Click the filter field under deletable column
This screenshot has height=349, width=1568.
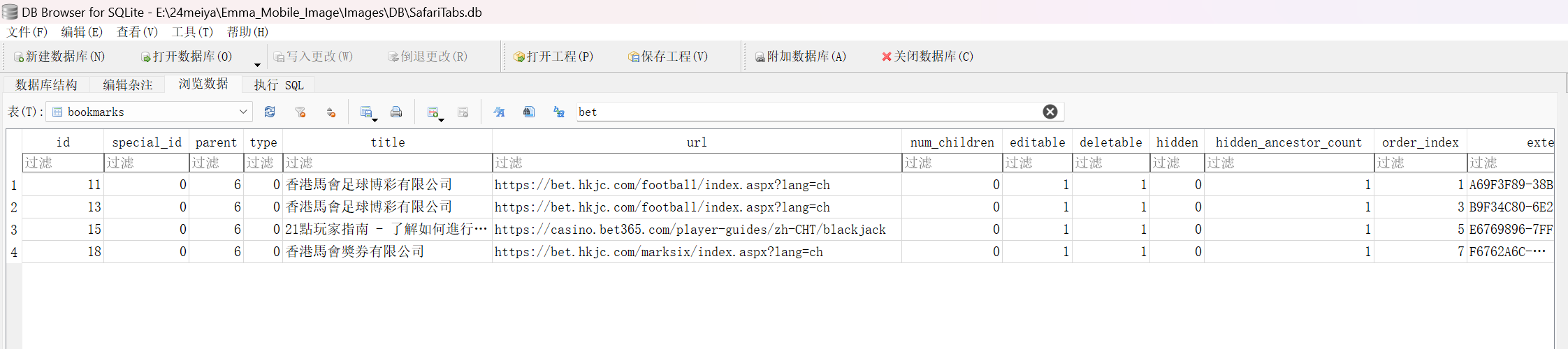[x=1111, y=163]
